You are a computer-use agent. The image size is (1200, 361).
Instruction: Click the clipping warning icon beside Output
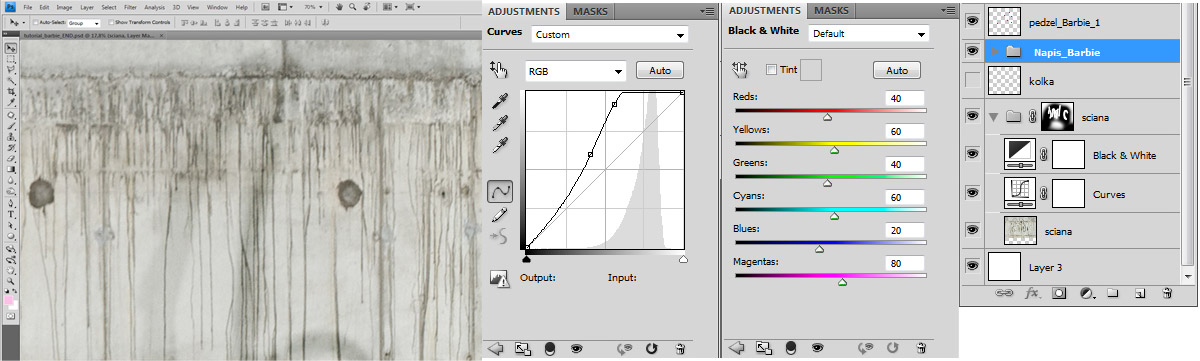[500, 279]
